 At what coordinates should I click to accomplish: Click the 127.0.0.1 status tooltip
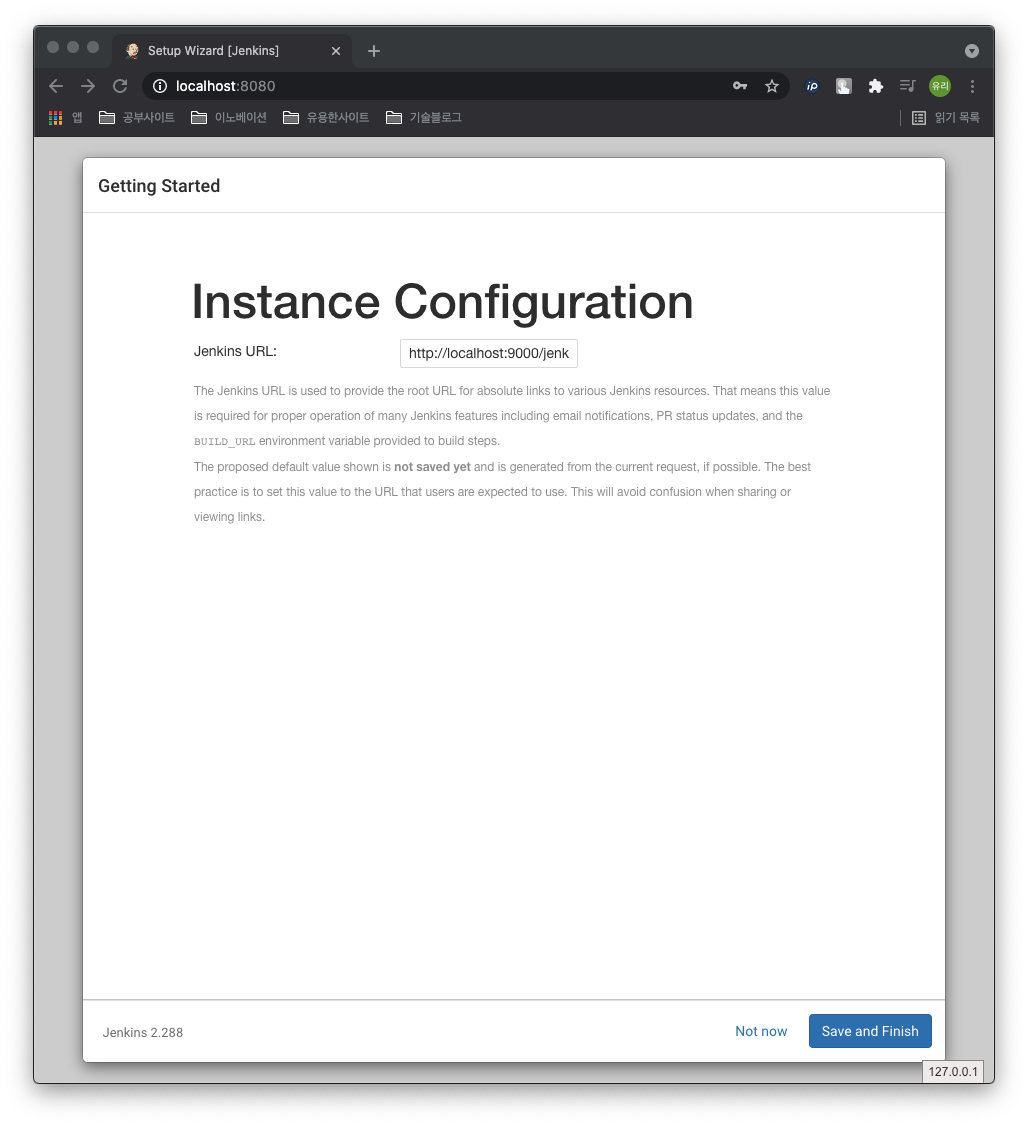coord(953,1071)
